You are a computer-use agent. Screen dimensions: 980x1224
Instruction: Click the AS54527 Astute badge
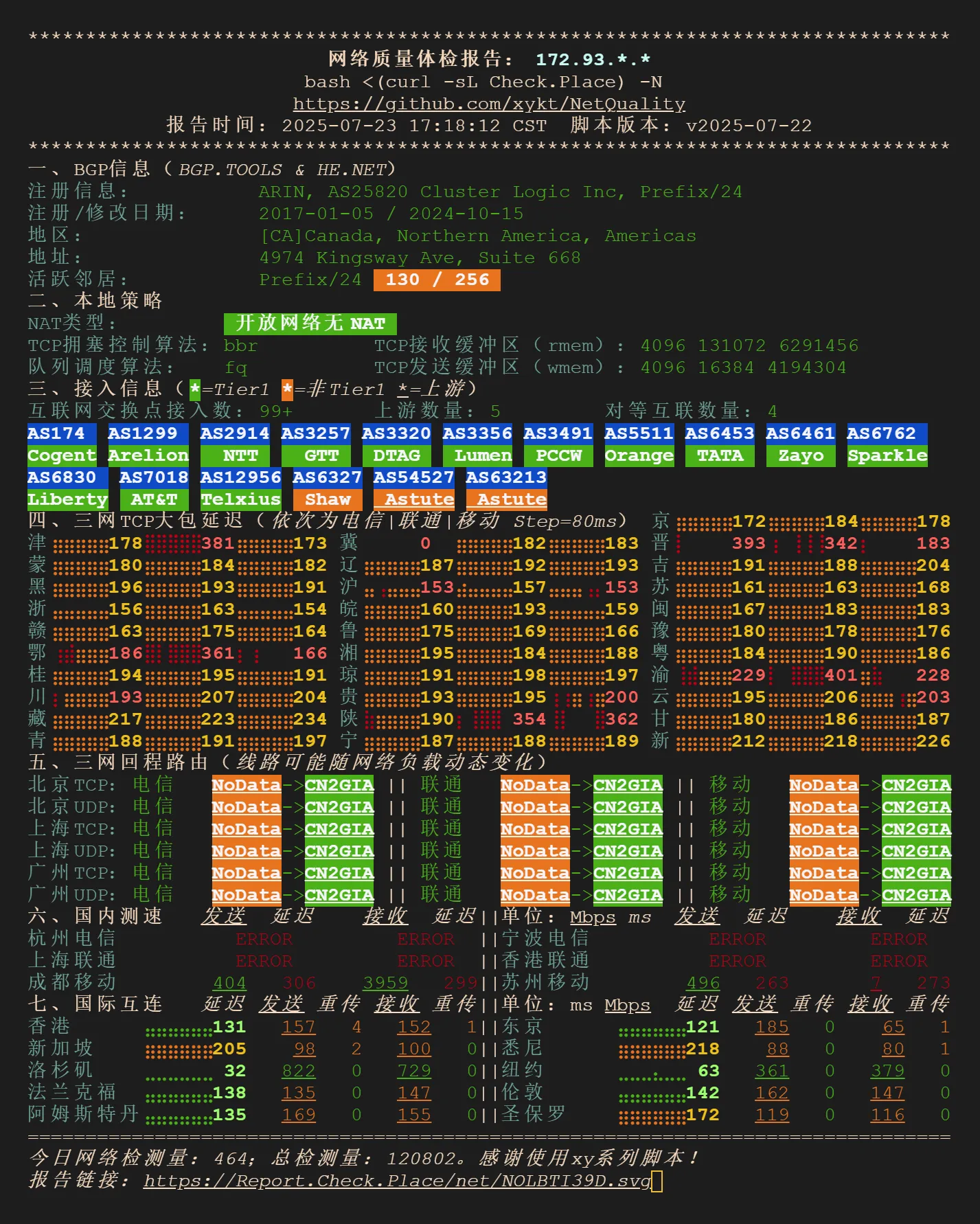(x=413, y=488)
